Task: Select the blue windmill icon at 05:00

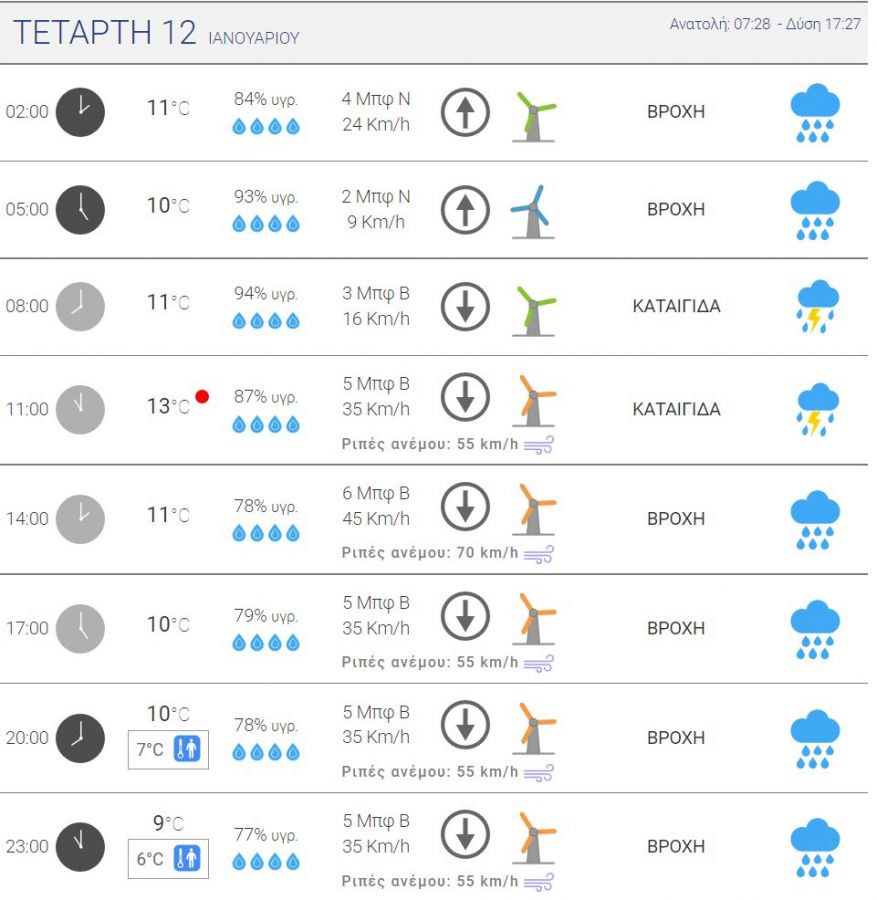Action: (533, 211)
